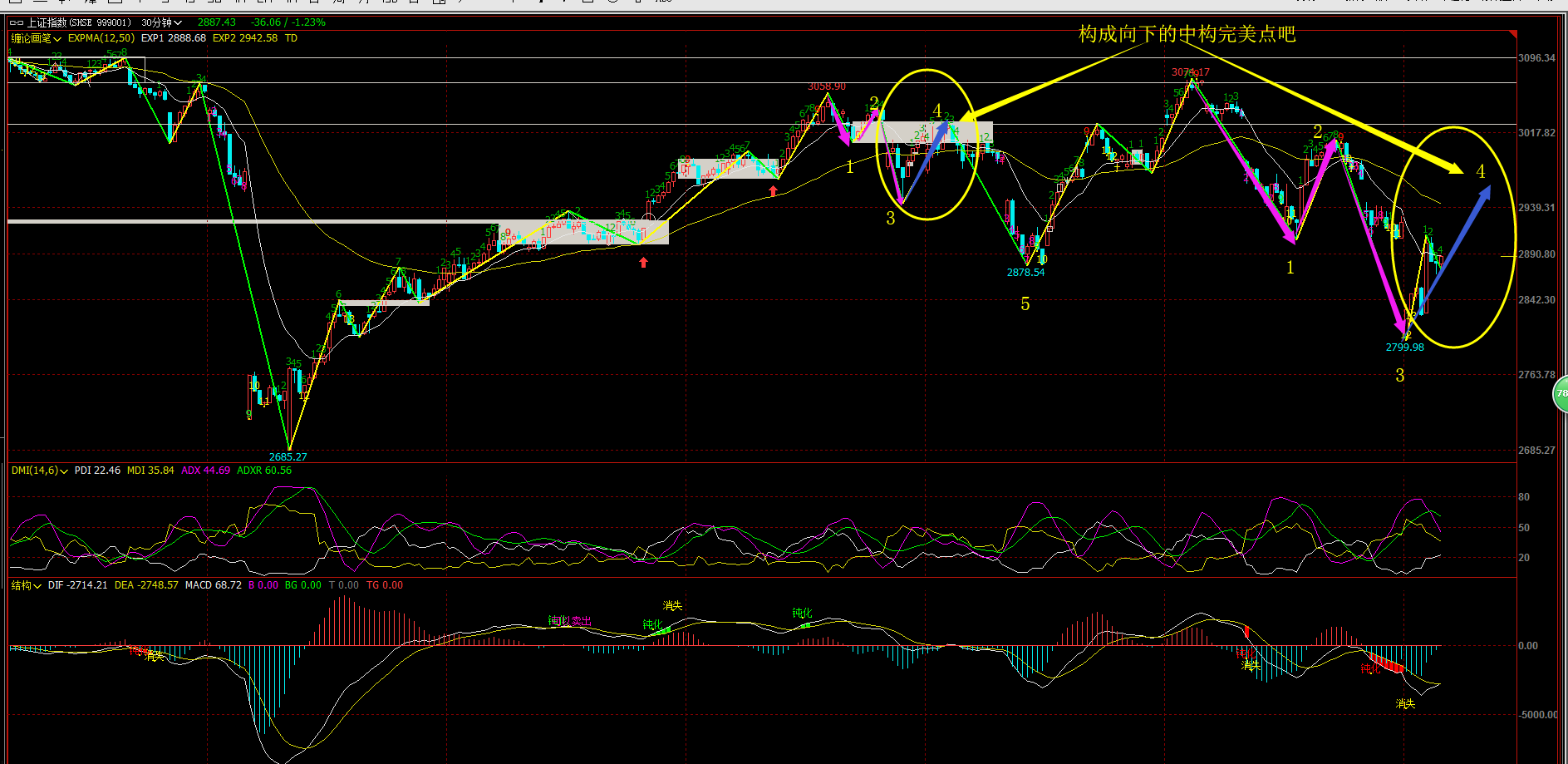Click 3096.34 on the price axis
This screenshot has height=764, width=1568.
[1536, 58]
